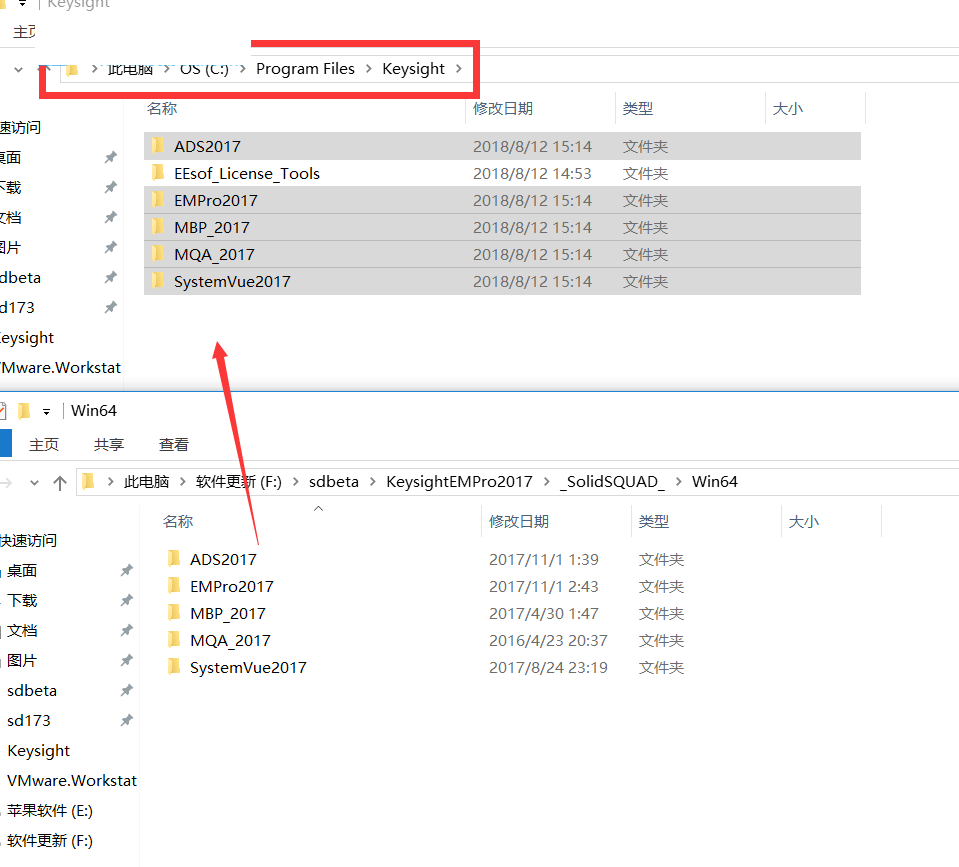
Task: Expand chevron after 此电脑 in Win64 address bar
Action: click(182, 482)
